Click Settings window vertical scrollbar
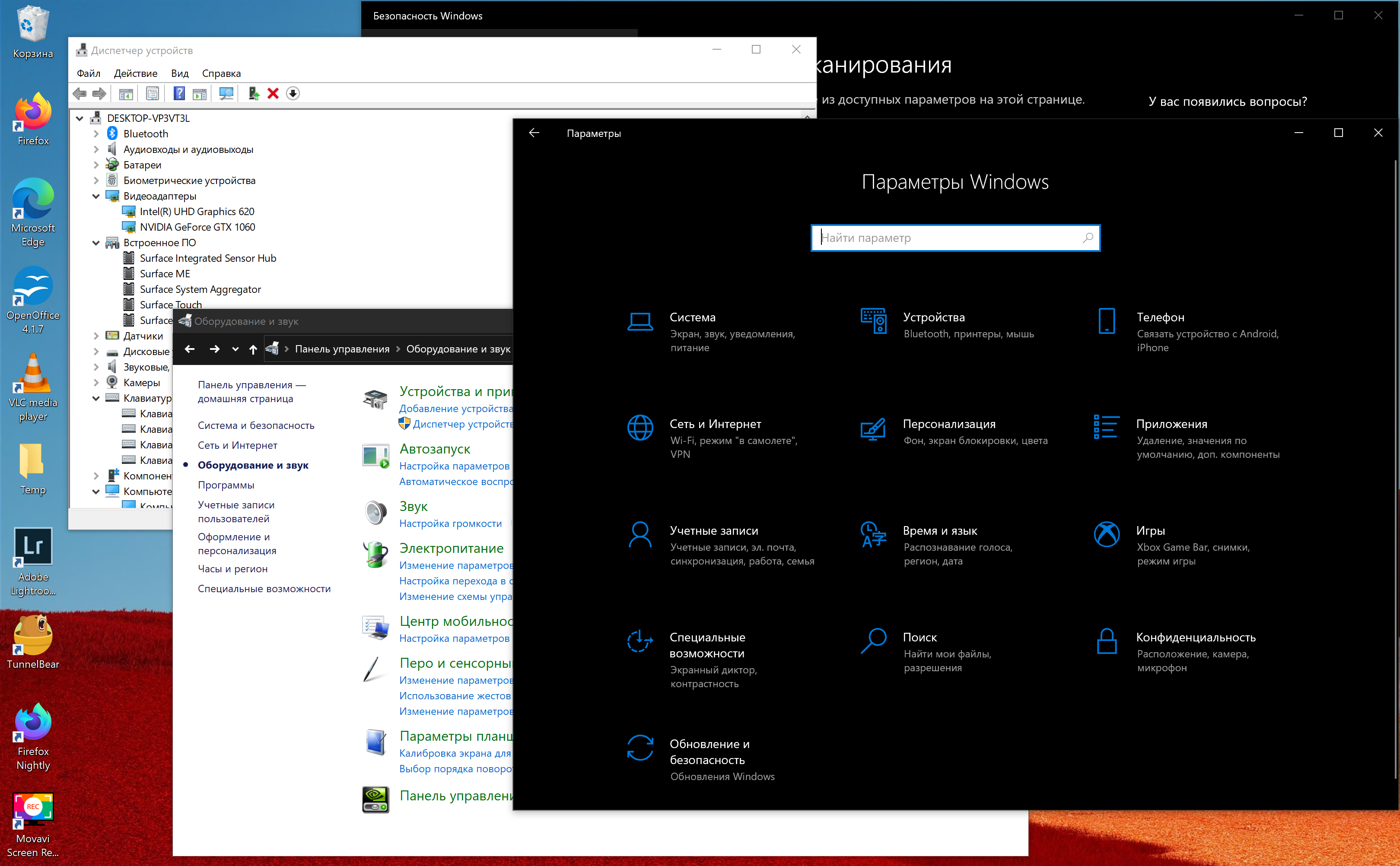Image resolution: width=1400 pixels, height=866 pixels. (1394, 469)
